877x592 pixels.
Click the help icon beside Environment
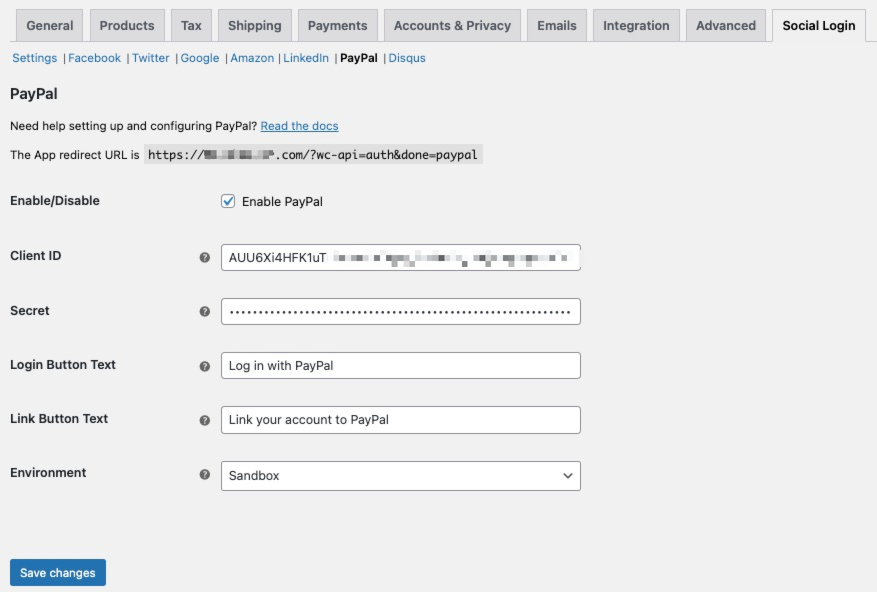coord(205,475)
